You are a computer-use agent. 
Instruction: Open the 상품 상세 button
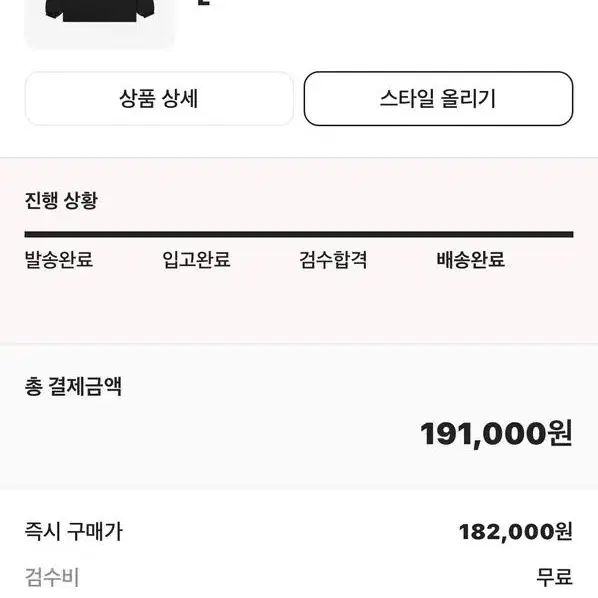tap(159, 98)
